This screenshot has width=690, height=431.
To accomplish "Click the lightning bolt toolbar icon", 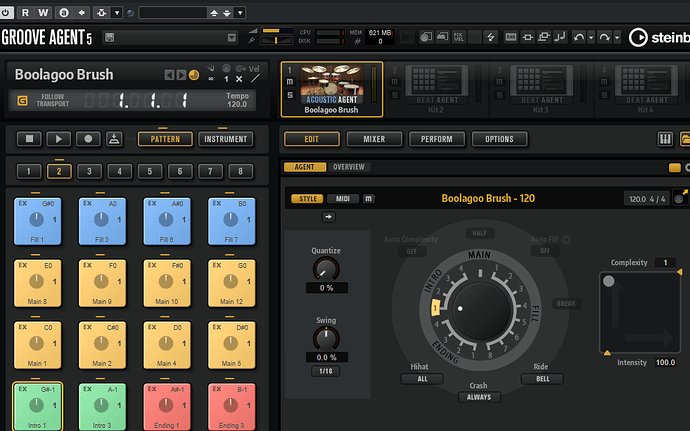I will (490, 37).
